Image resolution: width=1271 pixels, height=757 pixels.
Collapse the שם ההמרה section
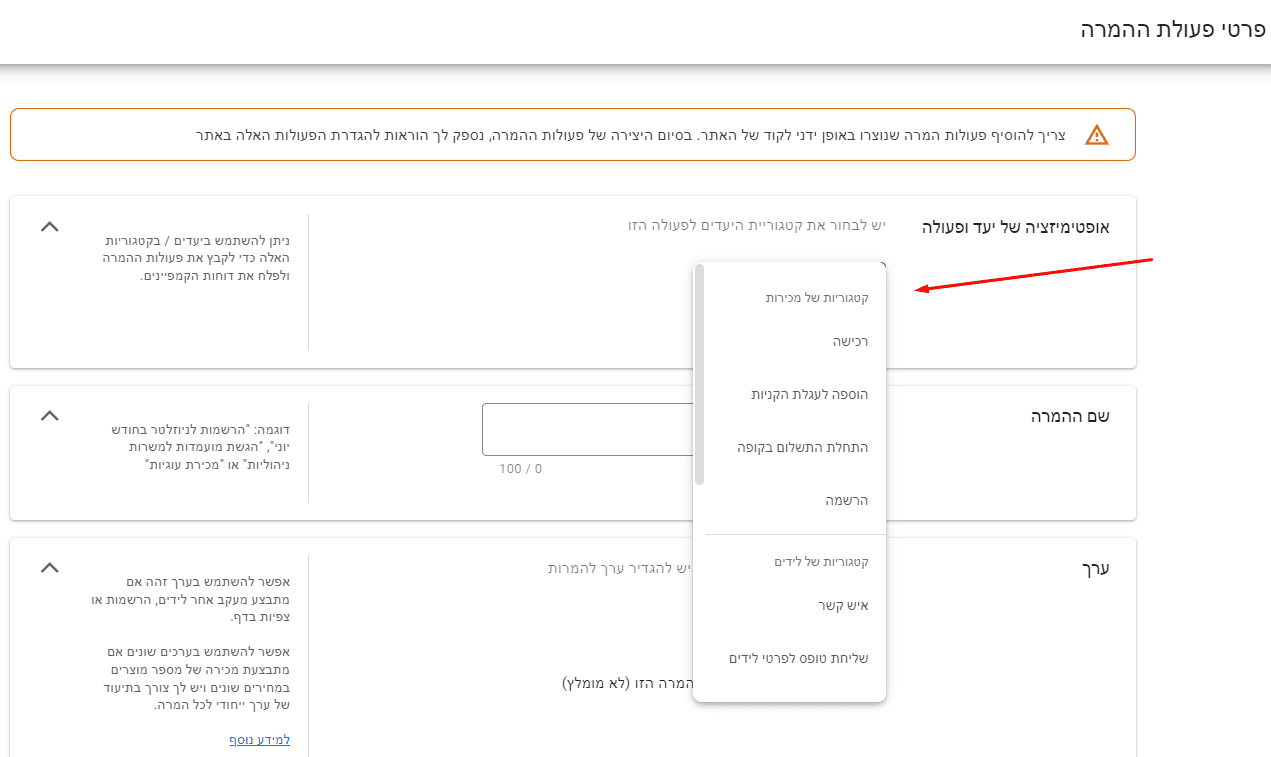pos(49,416)
